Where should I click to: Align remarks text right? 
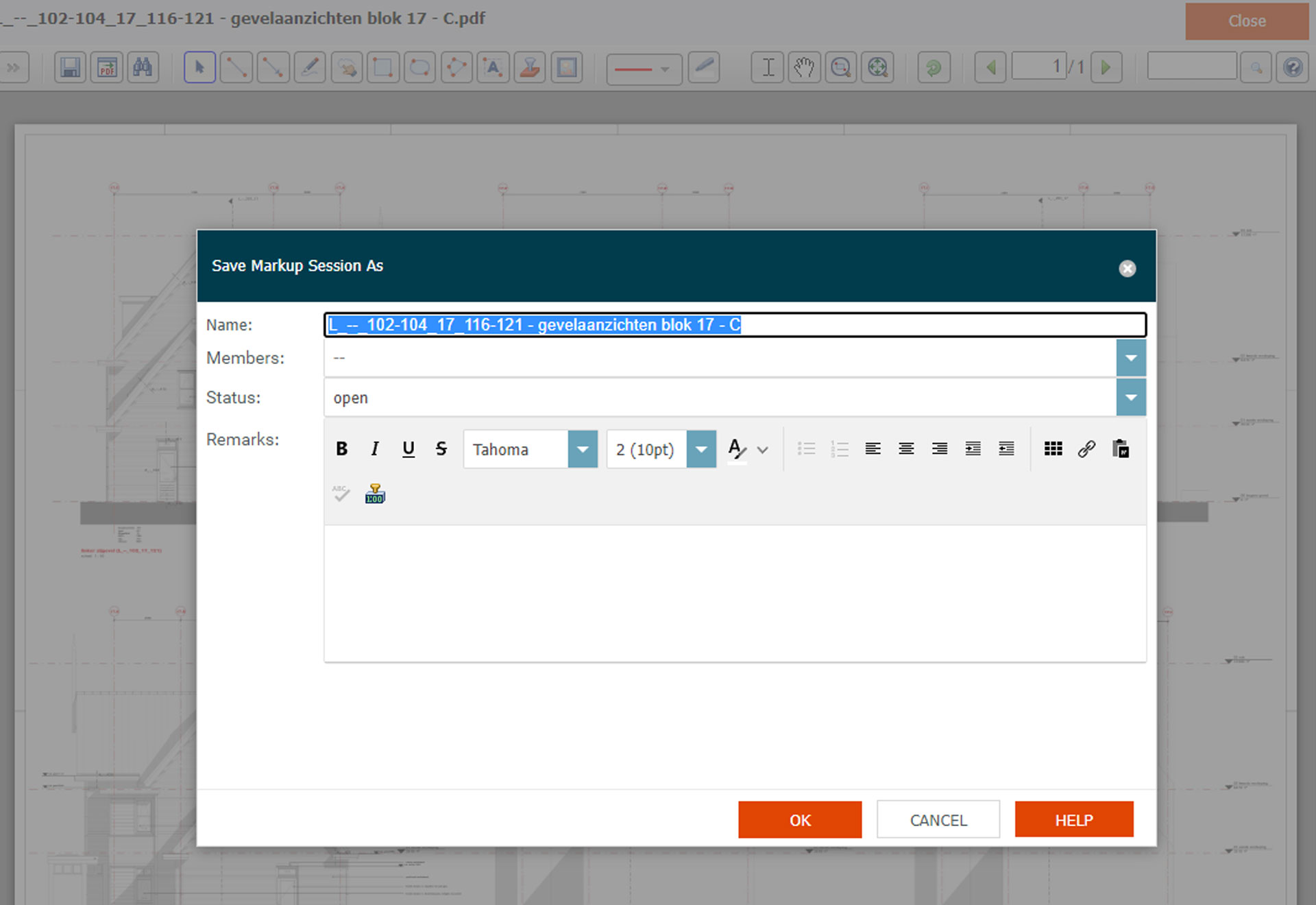click(x=939, y=449)
